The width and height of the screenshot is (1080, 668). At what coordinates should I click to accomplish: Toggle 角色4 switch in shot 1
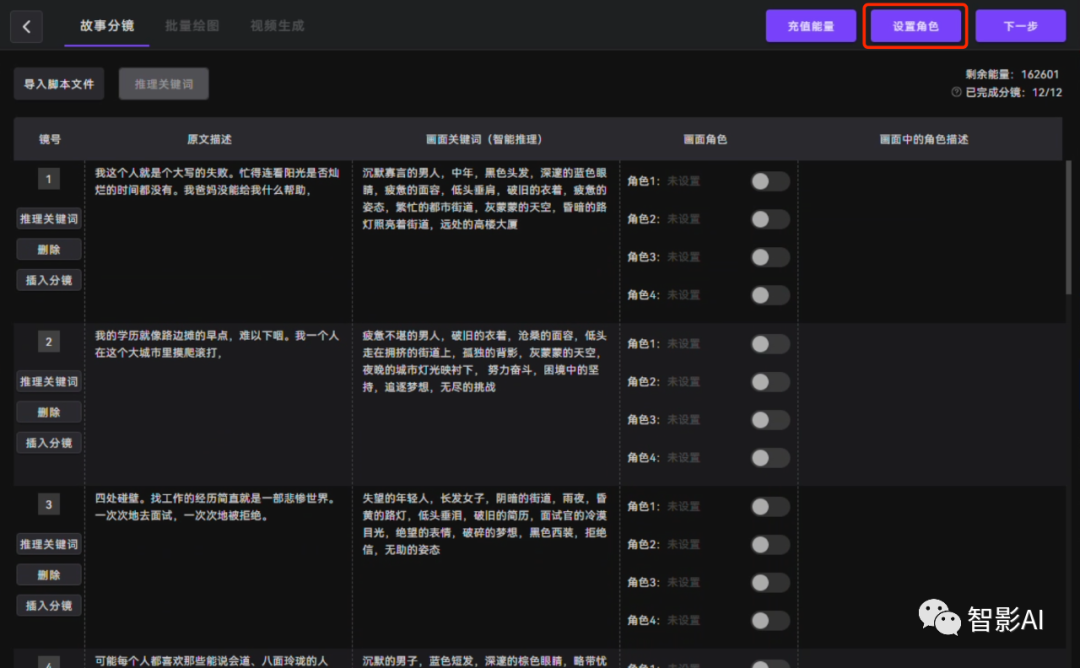(770, 295)
